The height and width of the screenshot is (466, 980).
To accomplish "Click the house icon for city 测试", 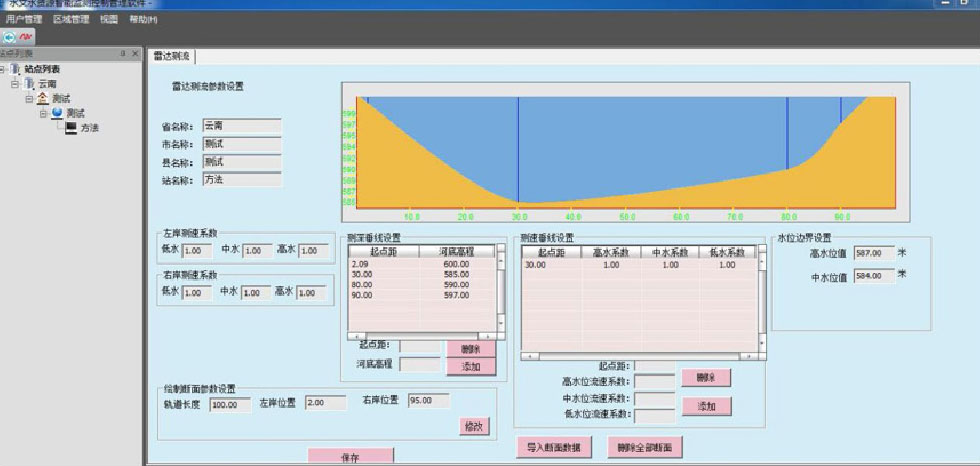I will [x=42, y=98].
